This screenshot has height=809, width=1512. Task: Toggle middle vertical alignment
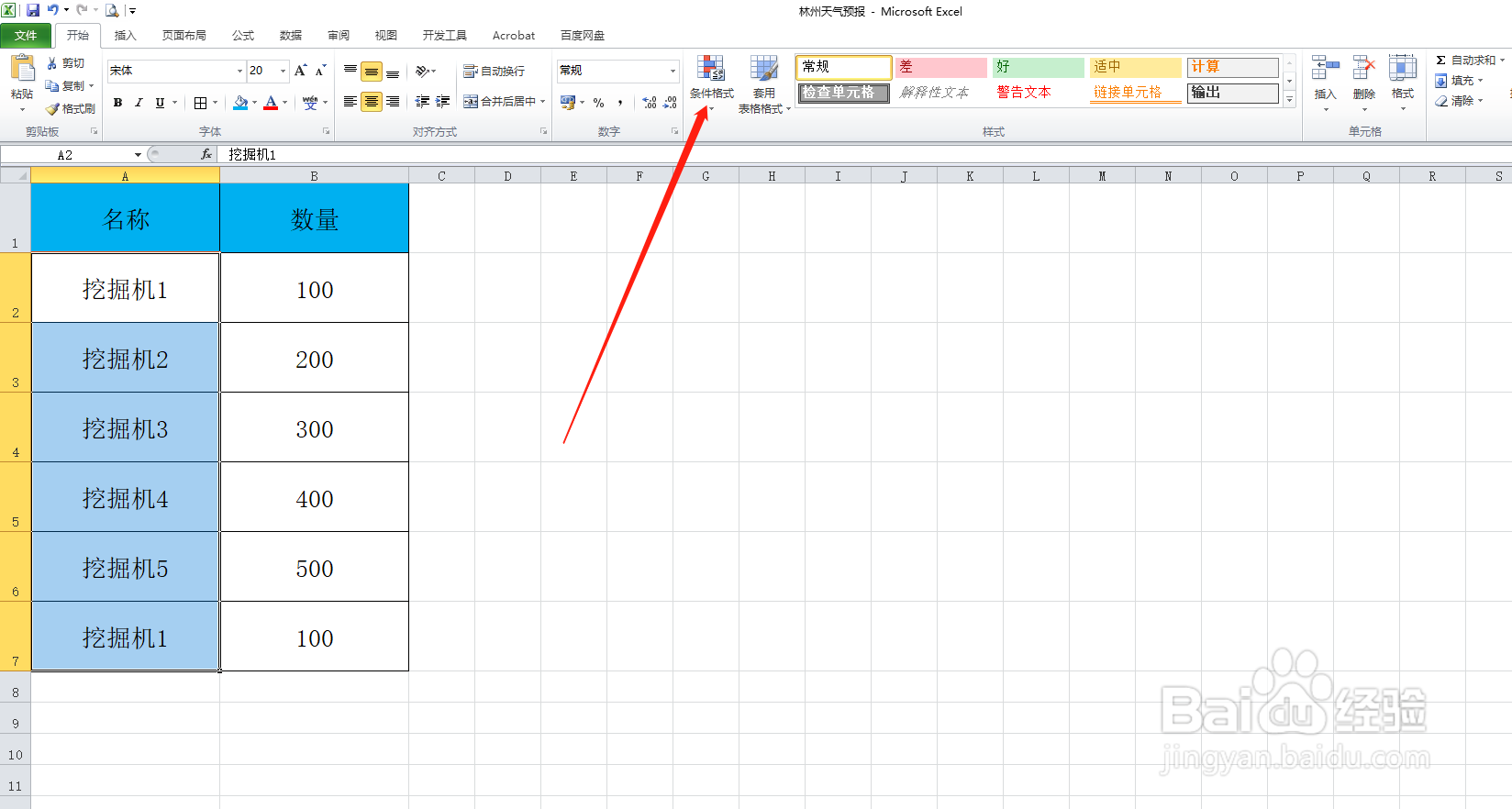coord(372,71)
